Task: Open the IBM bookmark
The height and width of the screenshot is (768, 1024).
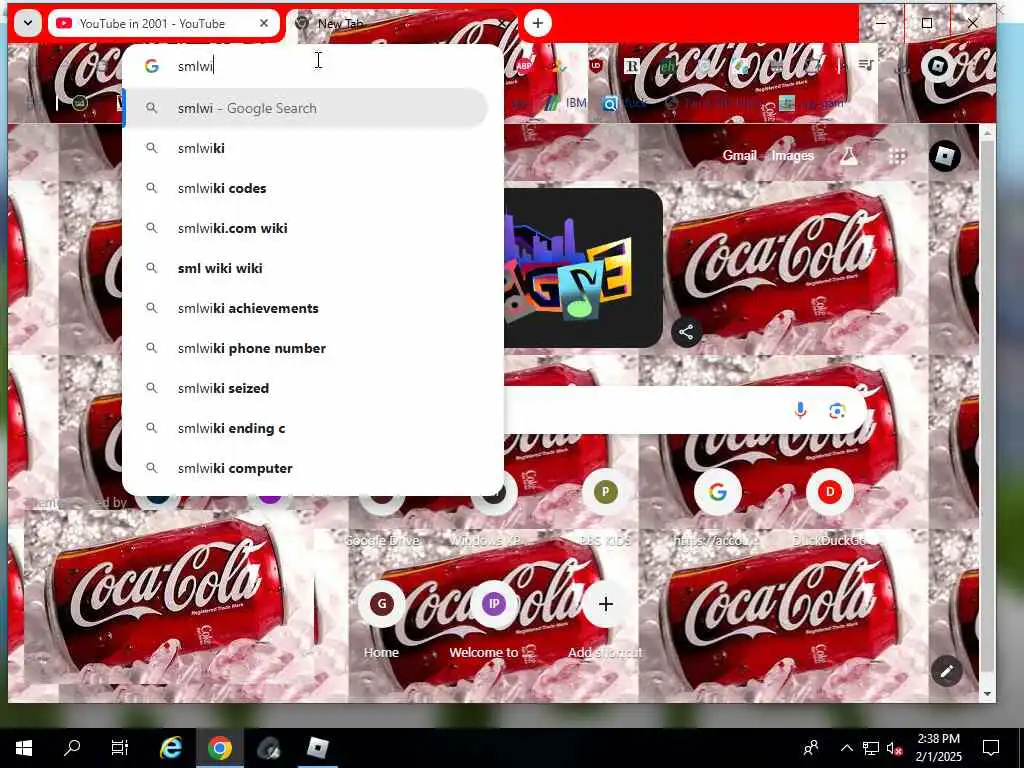Action: click(566, 103)
